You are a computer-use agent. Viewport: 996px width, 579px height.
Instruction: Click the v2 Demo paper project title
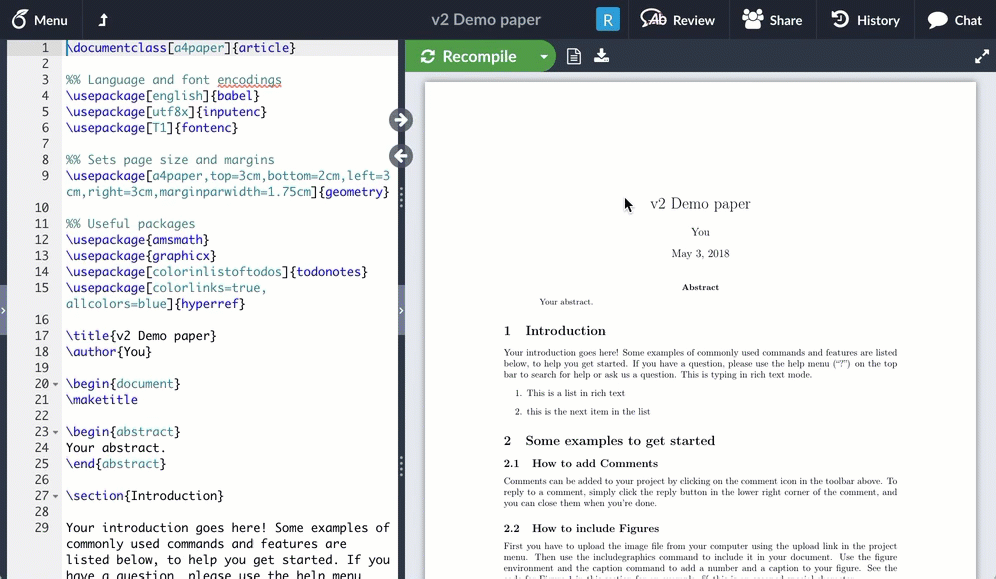pos(485,19)
